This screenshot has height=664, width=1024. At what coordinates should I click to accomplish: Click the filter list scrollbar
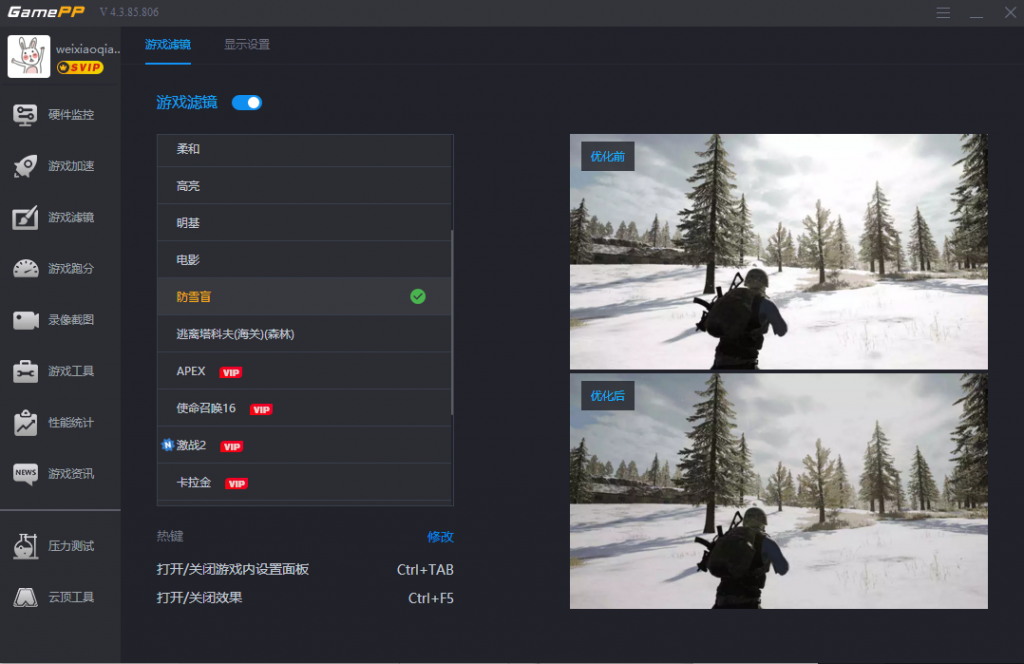pyautogui.click(x=452, y=322)
